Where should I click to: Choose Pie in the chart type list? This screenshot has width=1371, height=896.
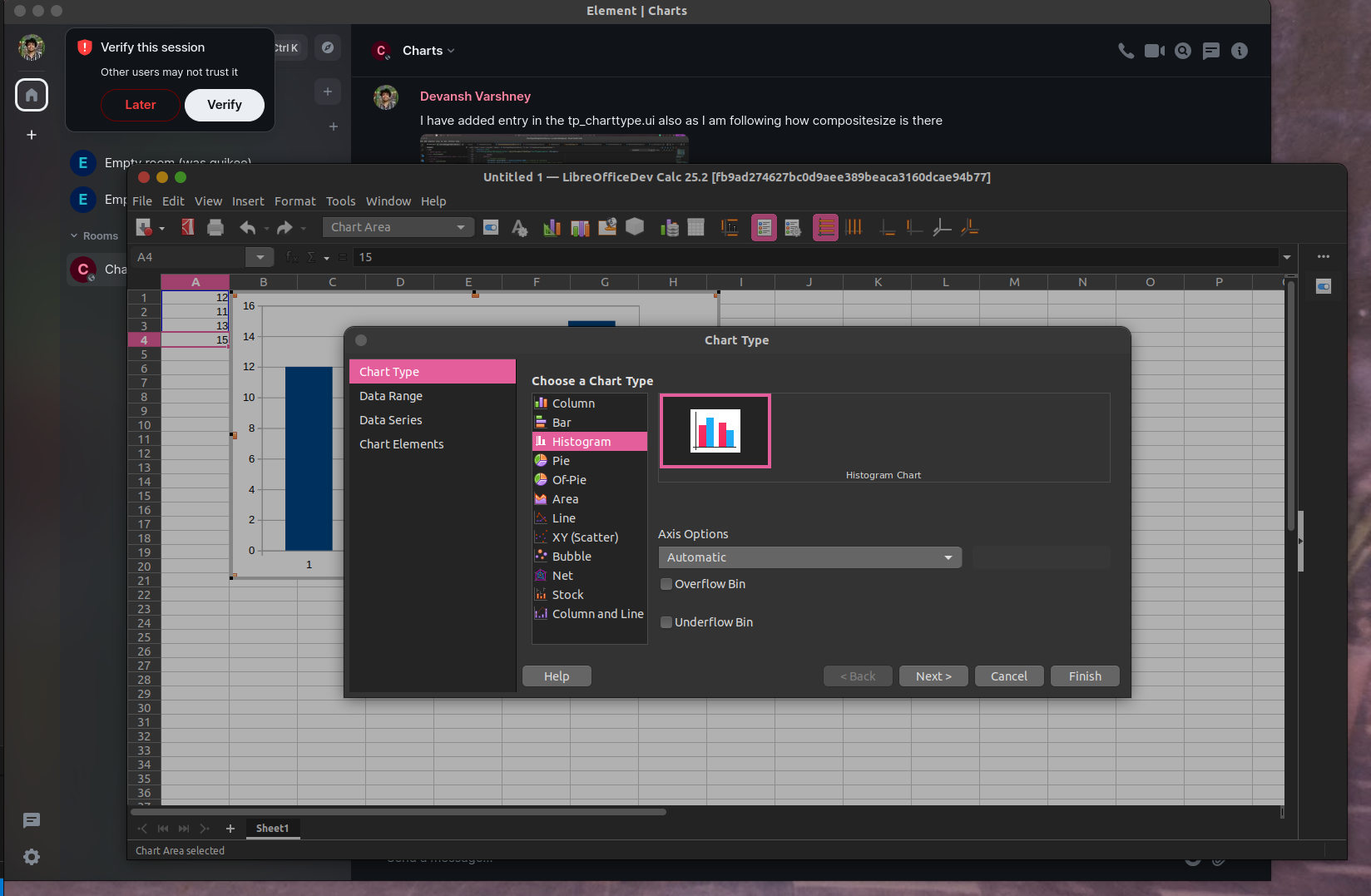tap(590, 461)
